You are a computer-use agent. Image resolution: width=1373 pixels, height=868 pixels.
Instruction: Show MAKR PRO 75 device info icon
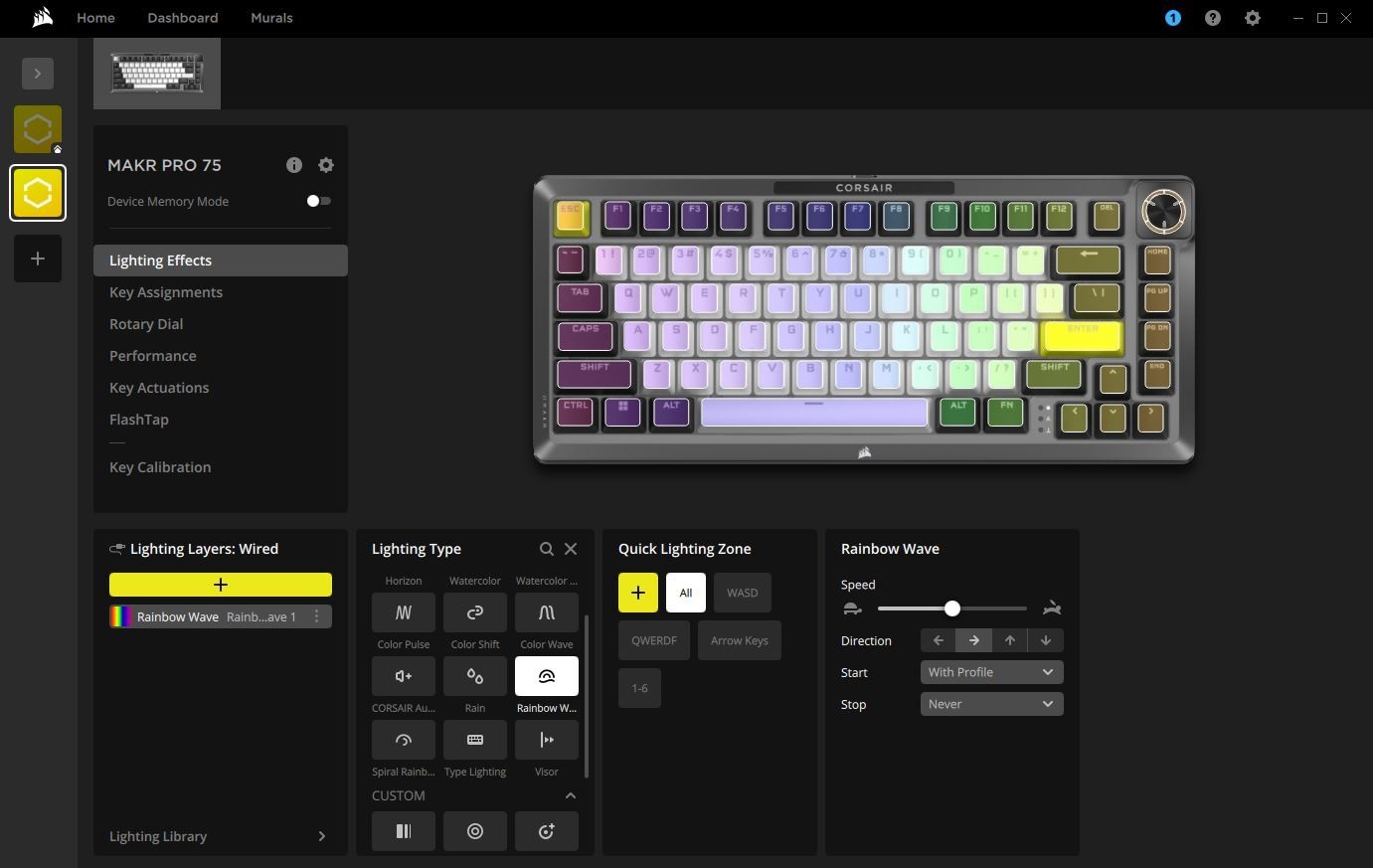point(294,165)
